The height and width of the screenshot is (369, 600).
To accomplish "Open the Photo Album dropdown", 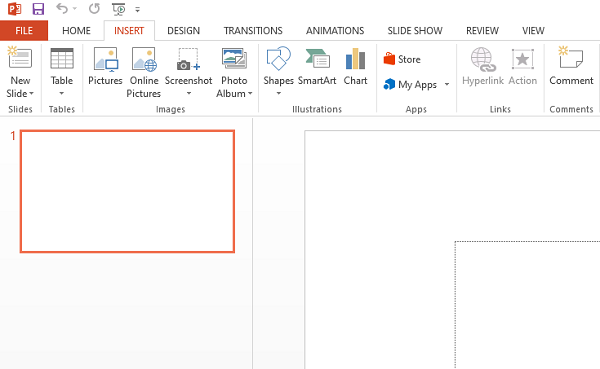I will click(x=250, y=93).
